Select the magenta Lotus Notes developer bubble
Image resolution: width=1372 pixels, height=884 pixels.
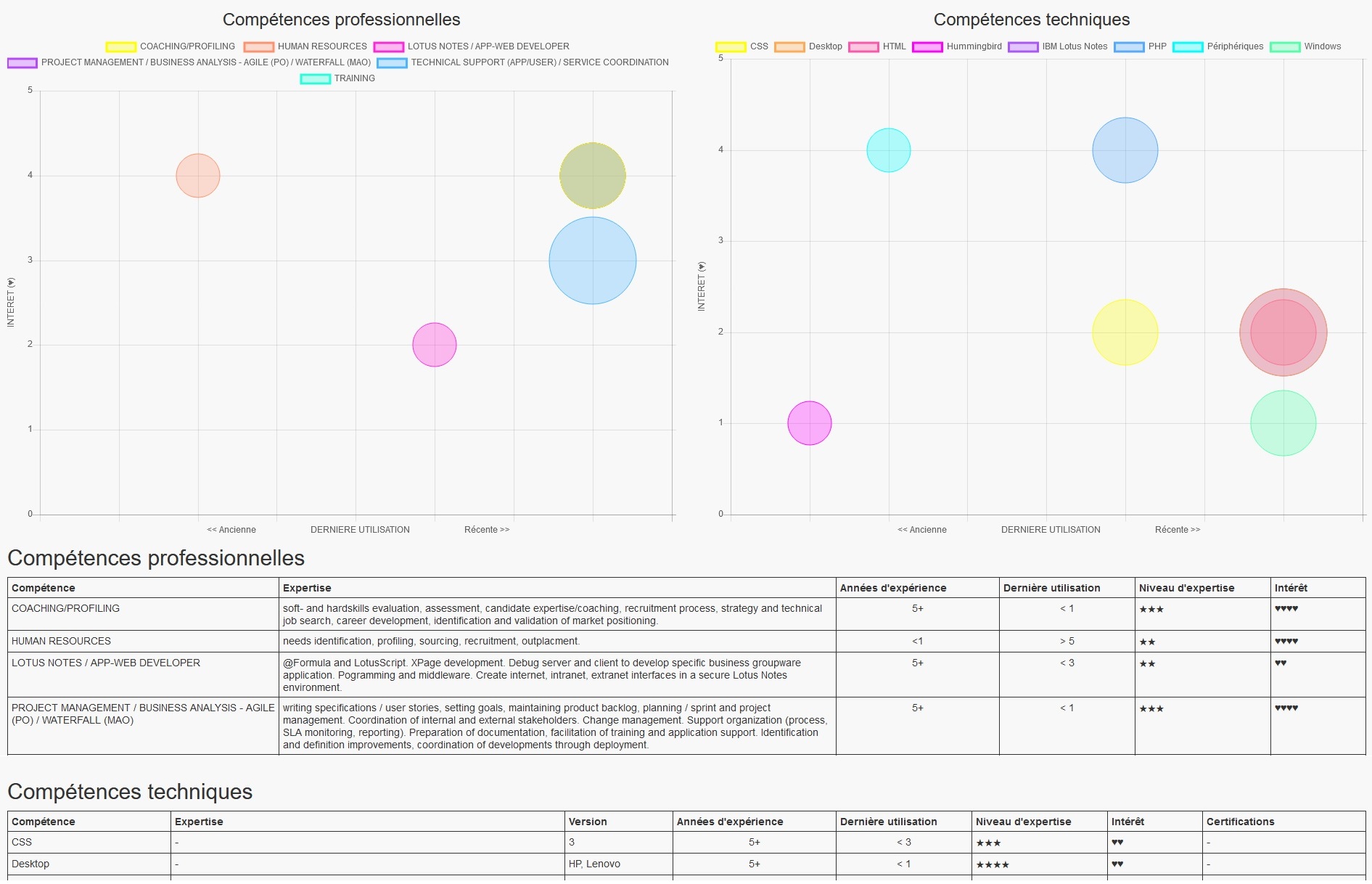435,345
